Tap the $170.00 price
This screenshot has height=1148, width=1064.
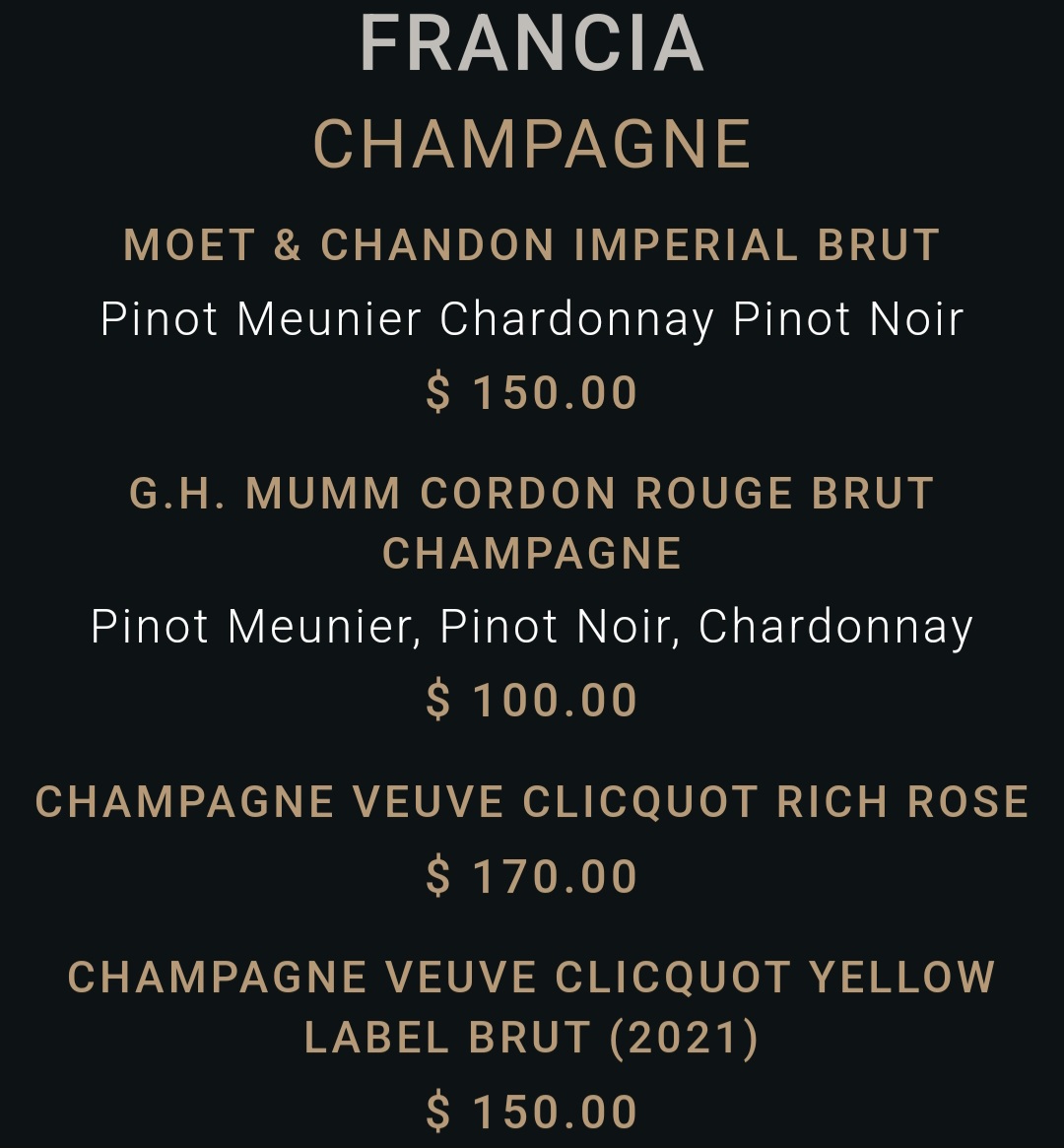coord(532,876)
